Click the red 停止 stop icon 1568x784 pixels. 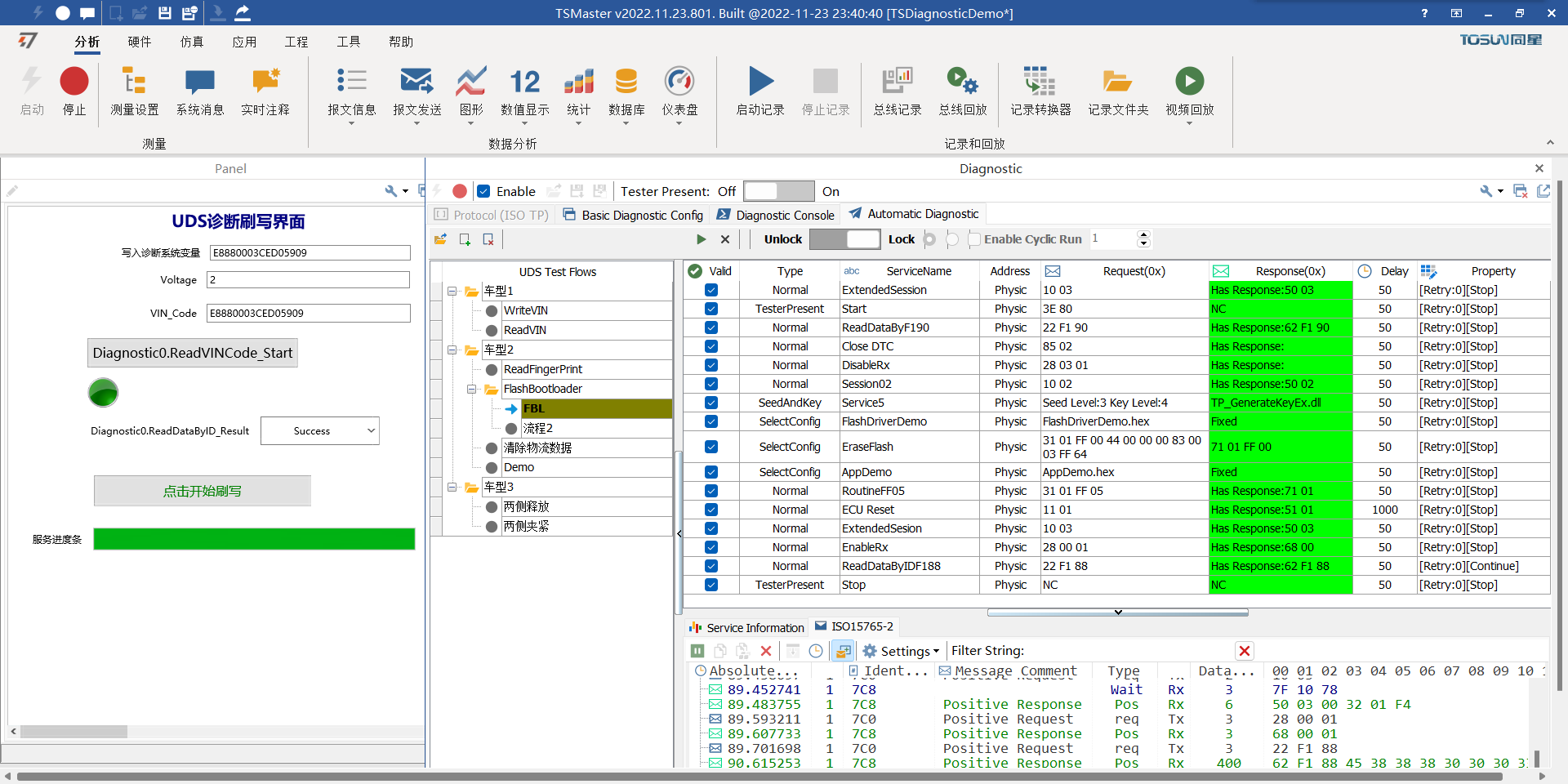click(x=74, y=82)
